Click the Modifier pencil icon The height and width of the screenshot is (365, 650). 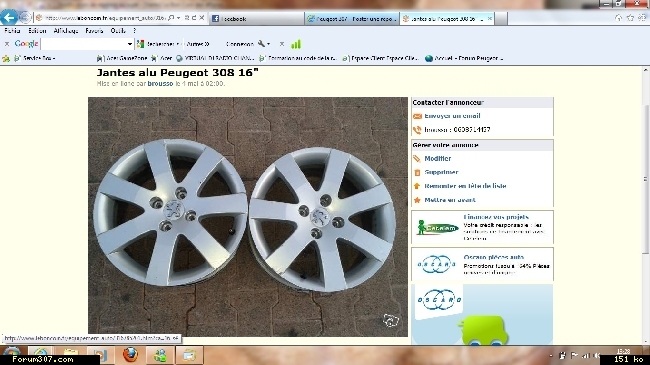pyautogui.click(x=417, y=159)
